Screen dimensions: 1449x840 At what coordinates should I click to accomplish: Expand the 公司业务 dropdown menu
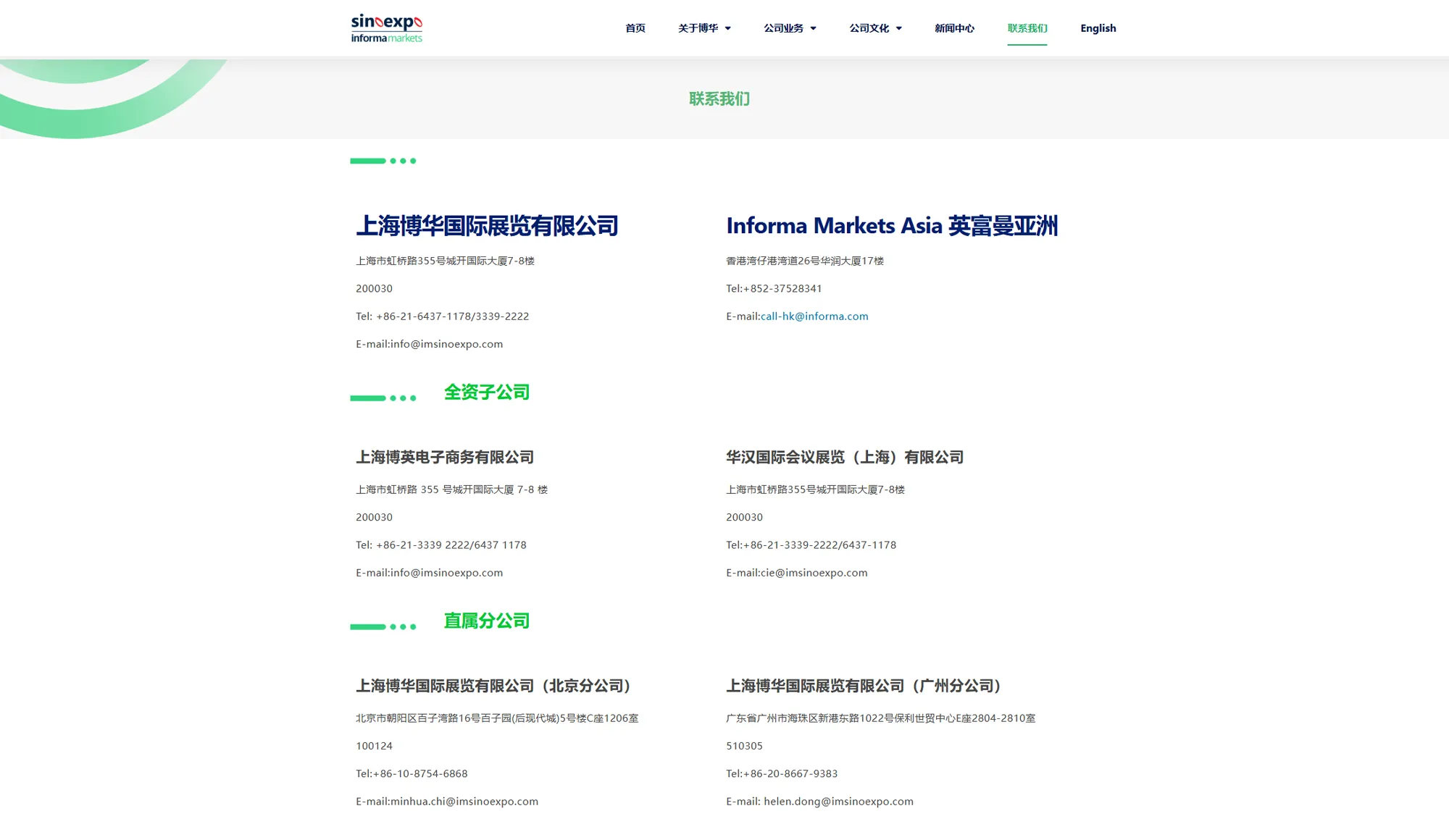pos(790,28)
